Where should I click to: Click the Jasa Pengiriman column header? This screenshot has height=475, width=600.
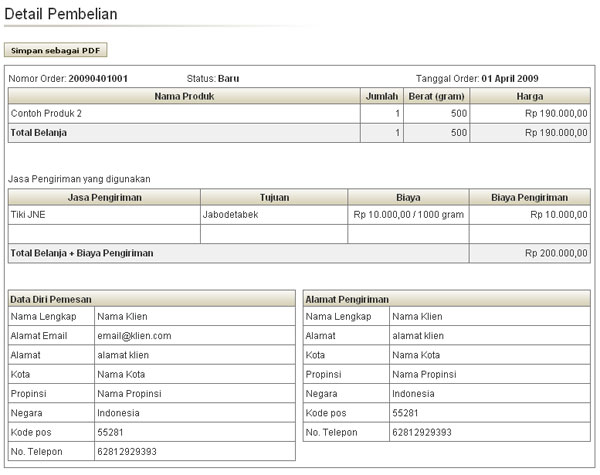[x=105, y=198]
